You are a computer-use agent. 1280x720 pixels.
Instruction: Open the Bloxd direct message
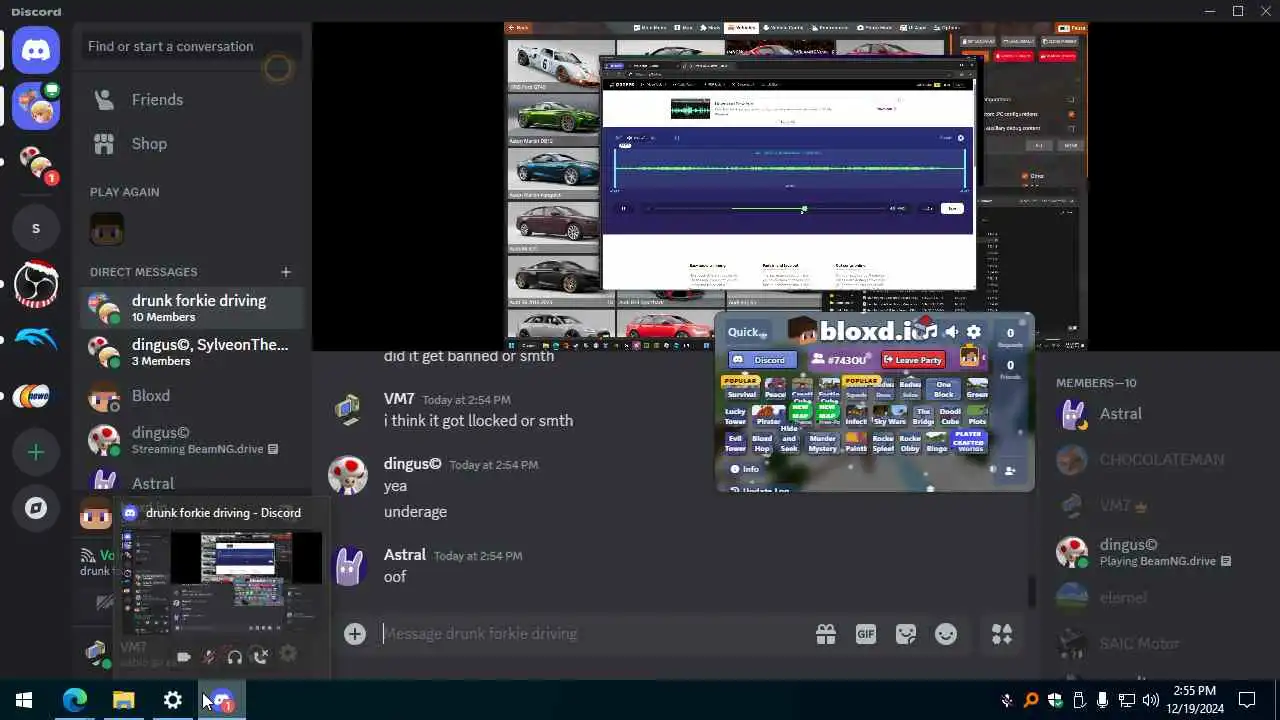(x=192, y=396)
